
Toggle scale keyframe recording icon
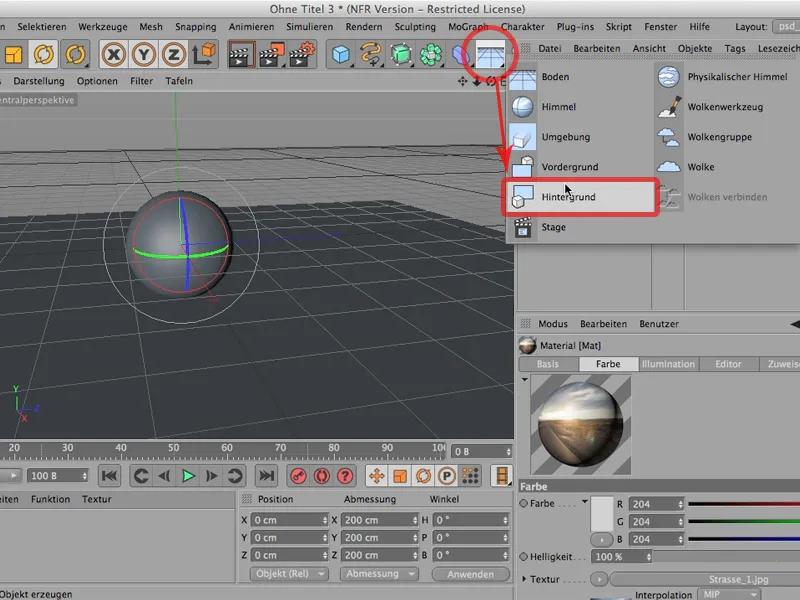400,476
